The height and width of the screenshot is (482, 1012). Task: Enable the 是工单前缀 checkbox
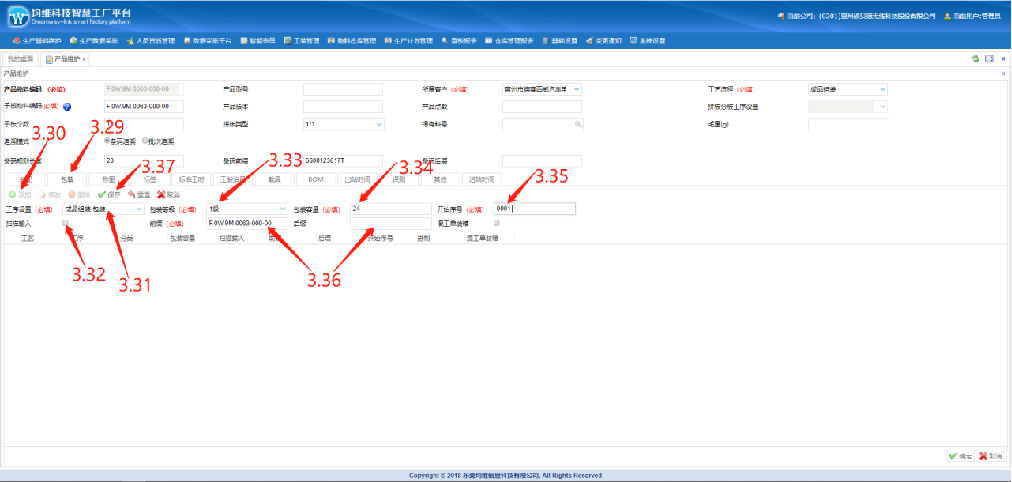(497, 224)
